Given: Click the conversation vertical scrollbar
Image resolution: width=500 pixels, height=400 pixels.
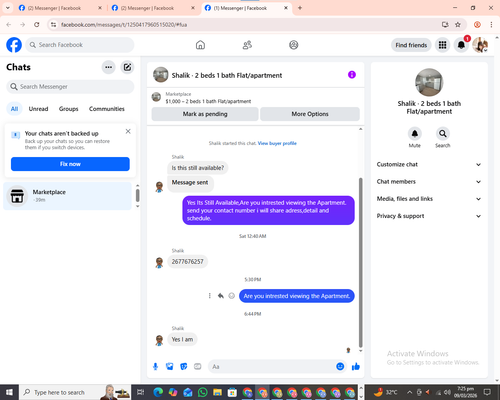Looking at the screenshot, I should pyautogui.click(x=360, y=263).
